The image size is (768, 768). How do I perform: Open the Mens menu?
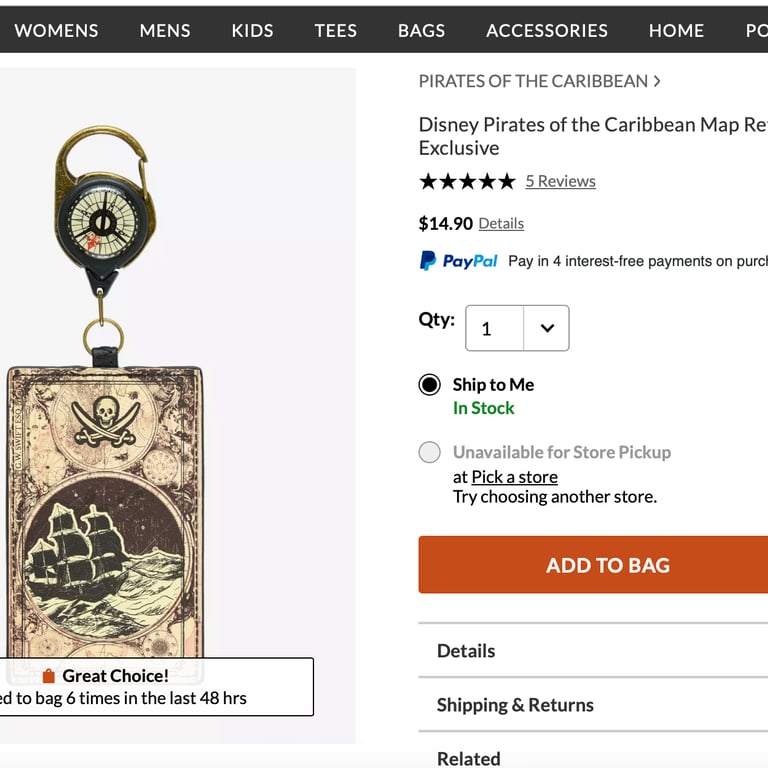165,30
